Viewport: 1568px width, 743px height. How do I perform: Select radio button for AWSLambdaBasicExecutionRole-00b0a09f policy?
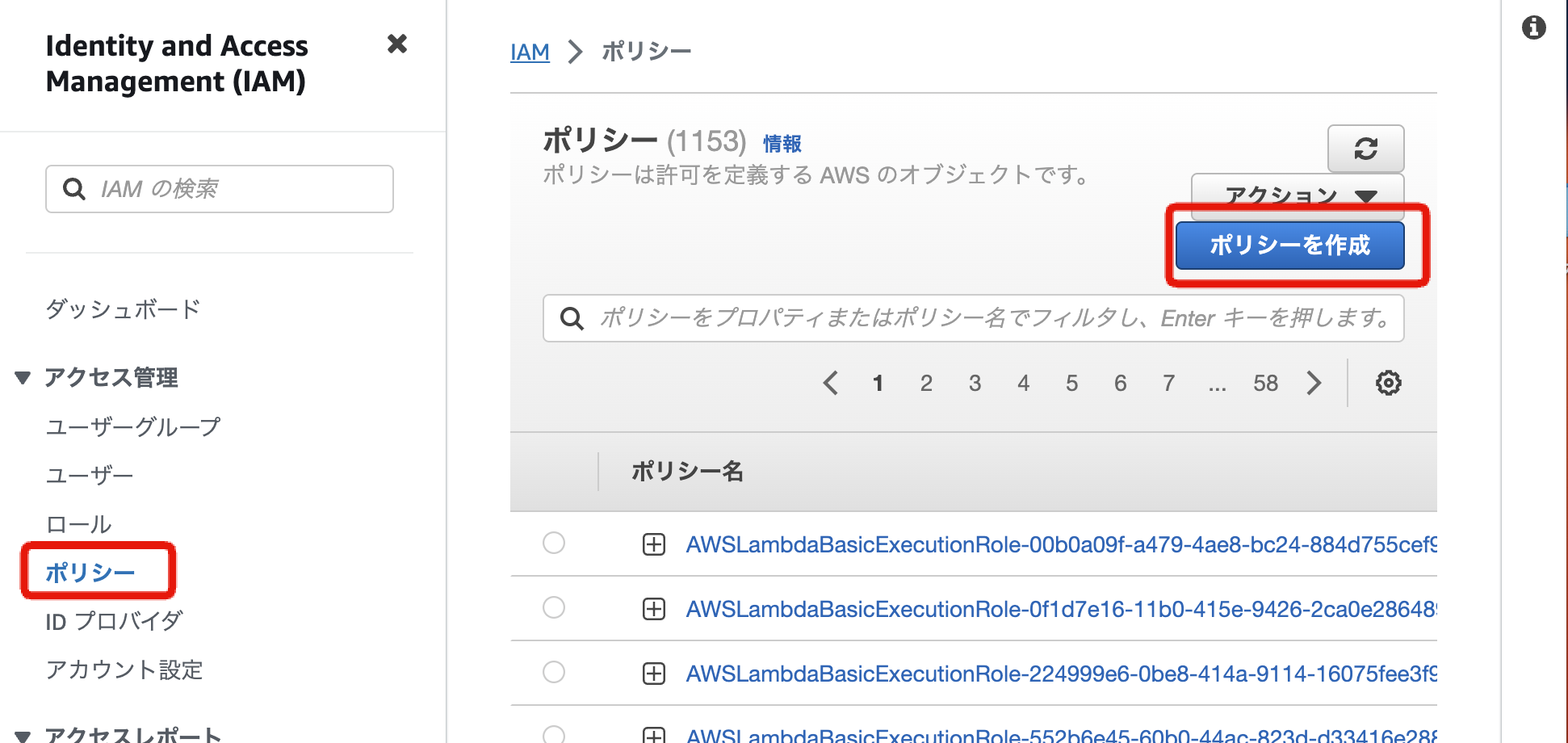(554, 543)
